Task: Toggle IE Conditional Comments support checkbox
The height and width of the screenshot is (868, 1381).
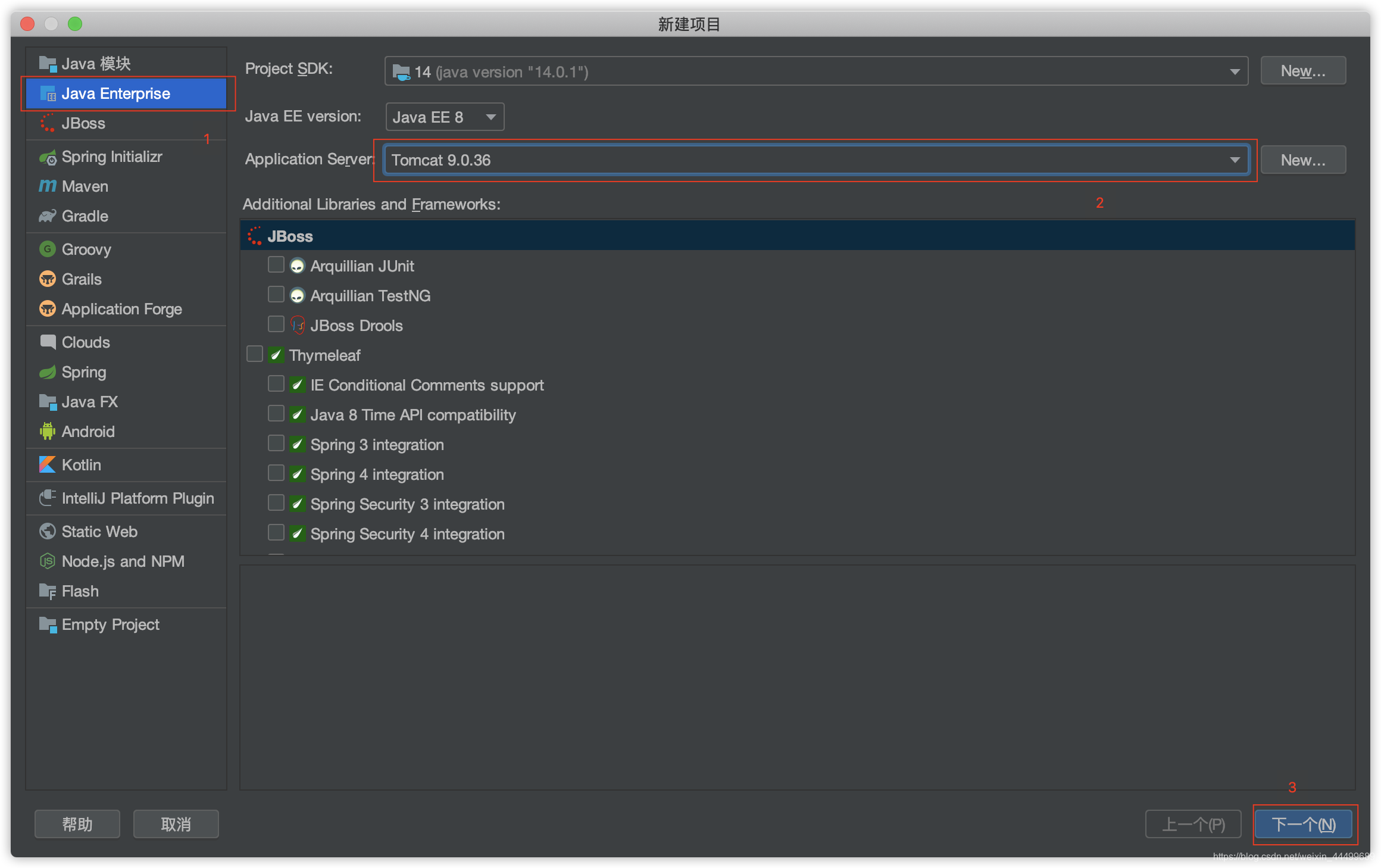Action: (x=276, y=384)
